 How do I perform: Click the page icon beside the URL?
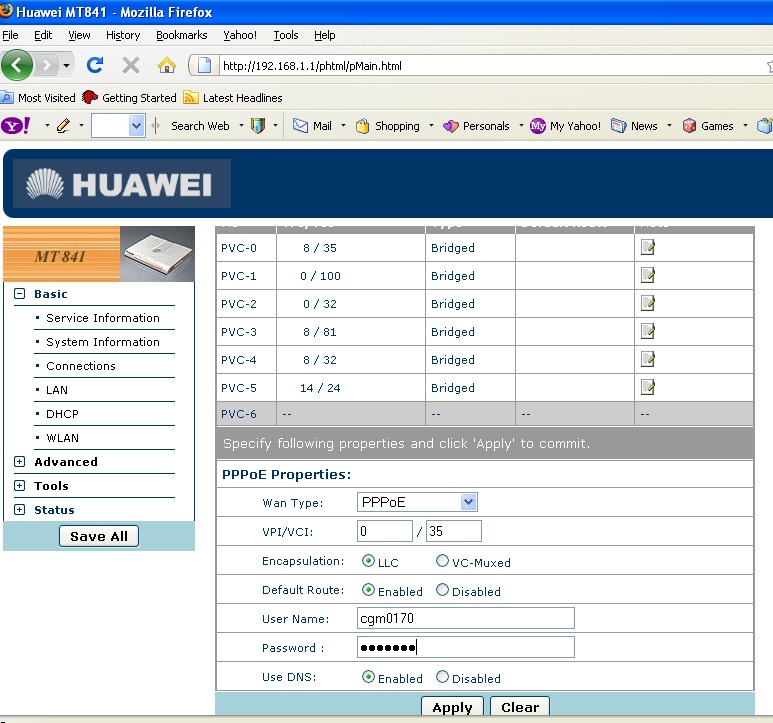(204, 65)
